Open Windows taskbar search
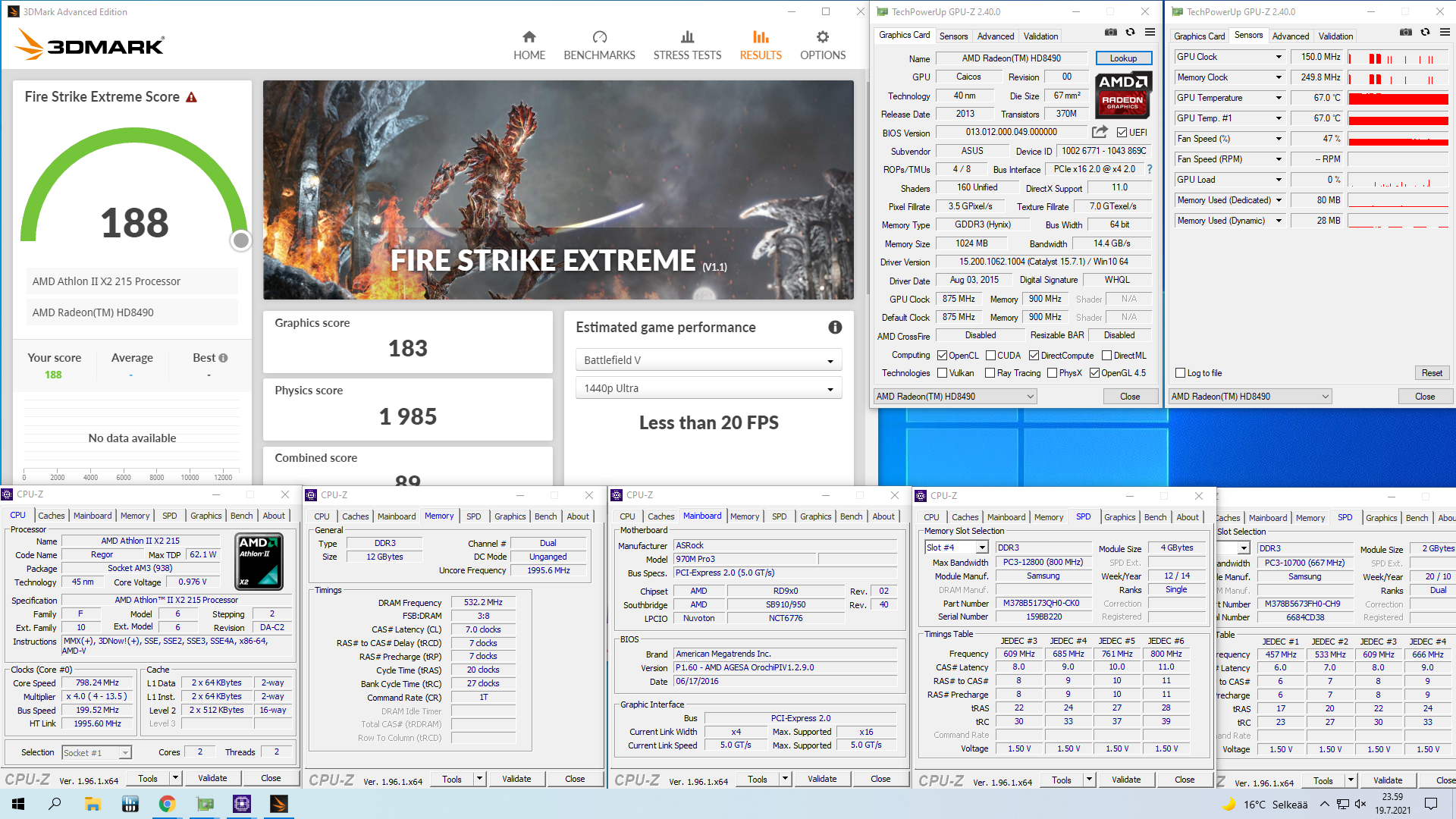This screenshot has height=819, width=1456. pyautogui.click(x=55, y=804)
